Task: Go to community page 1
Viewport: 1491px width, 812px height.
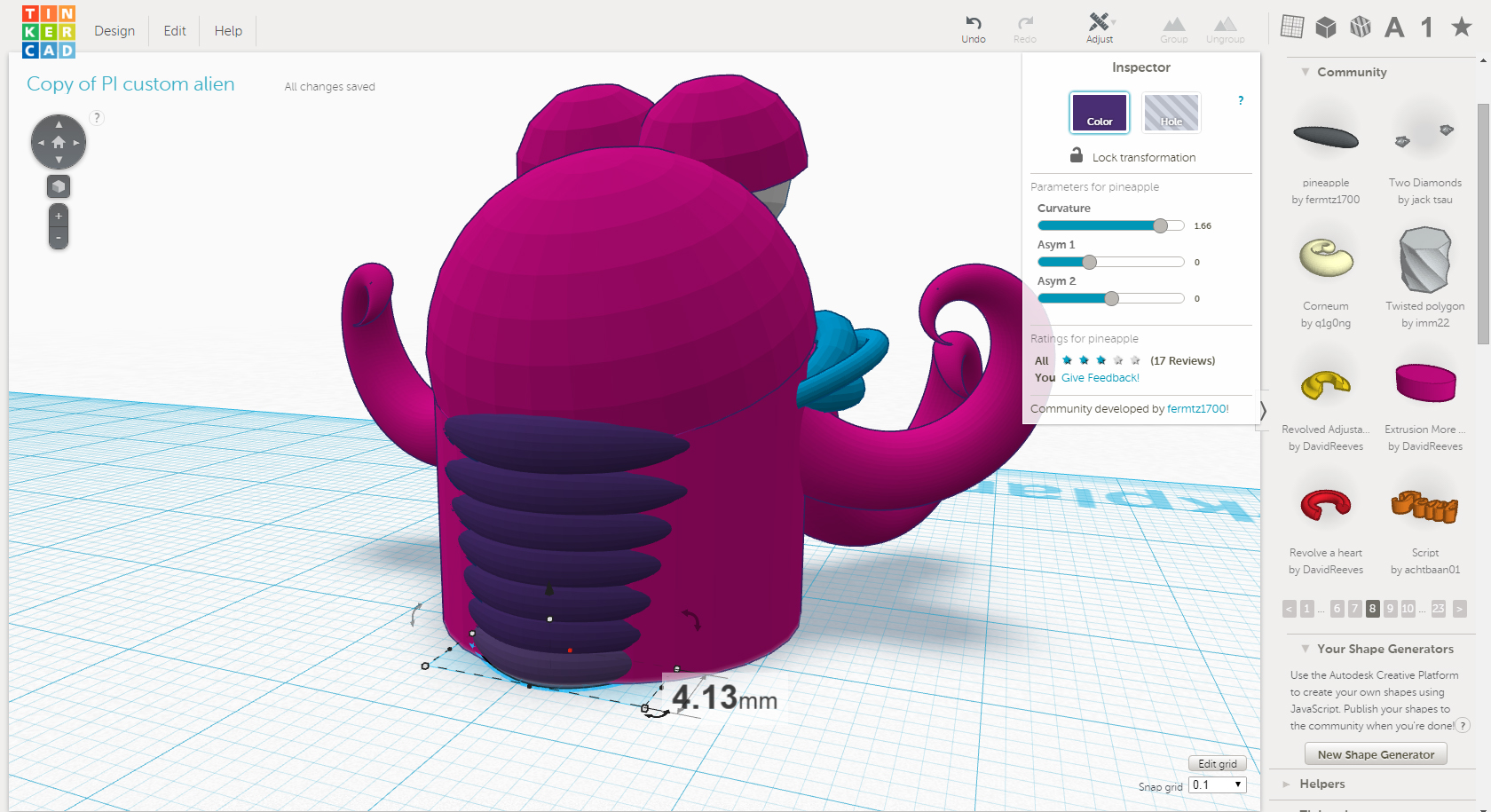Action: coord(1306,609)
